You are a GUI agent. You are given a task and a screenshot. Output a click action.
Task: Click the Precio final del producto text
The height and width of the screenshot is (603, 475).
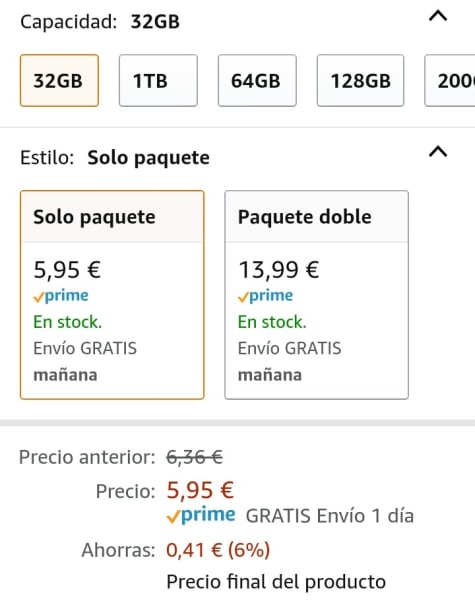276,582
